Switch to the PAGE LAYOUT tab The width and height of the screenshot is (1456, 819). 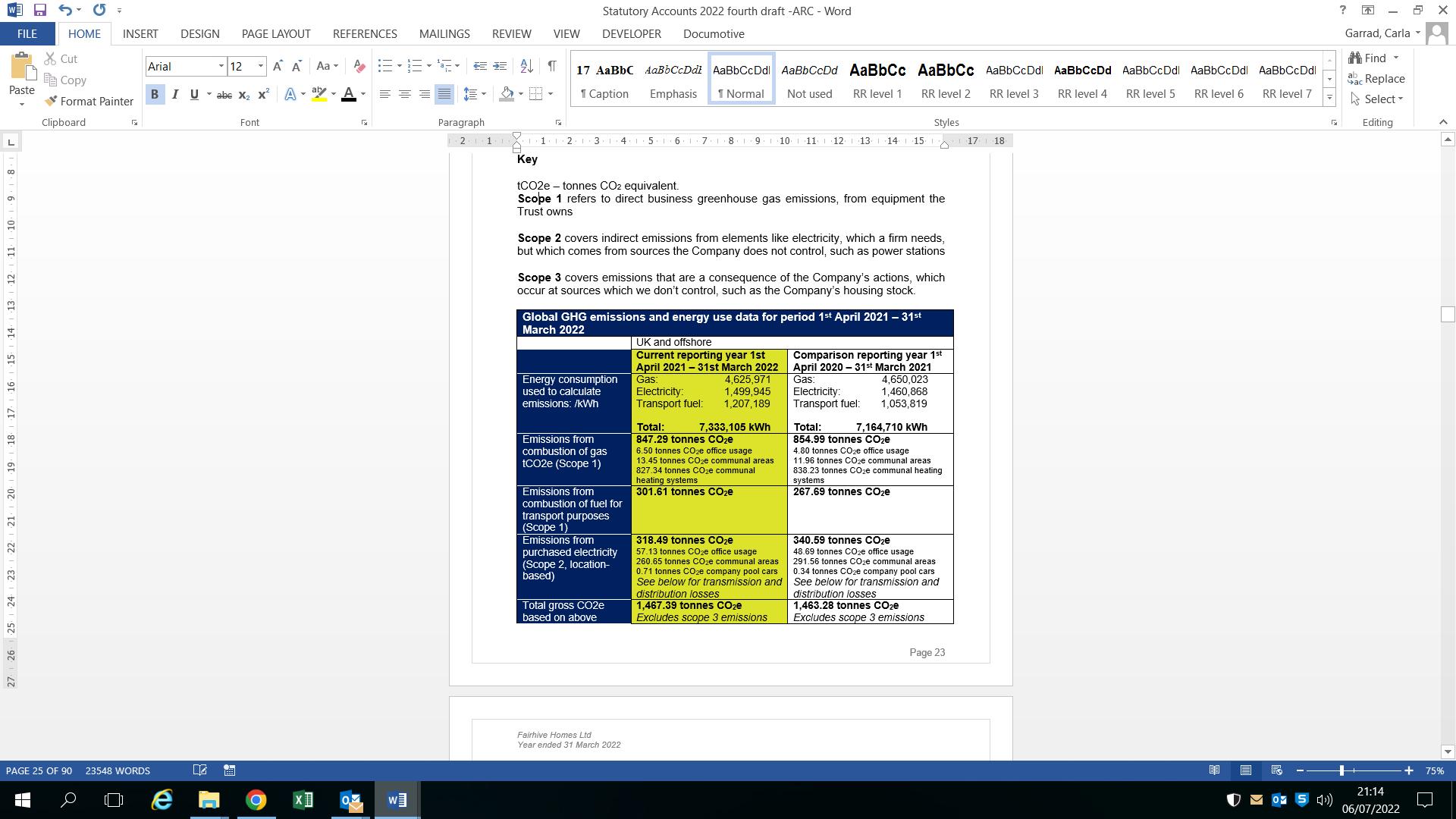[276, 34]
